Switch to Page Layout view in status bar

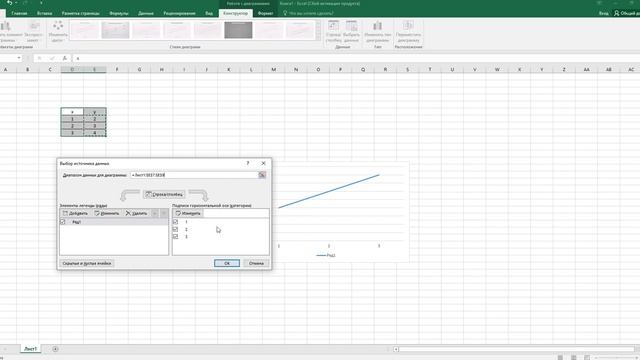click(573, 357)
